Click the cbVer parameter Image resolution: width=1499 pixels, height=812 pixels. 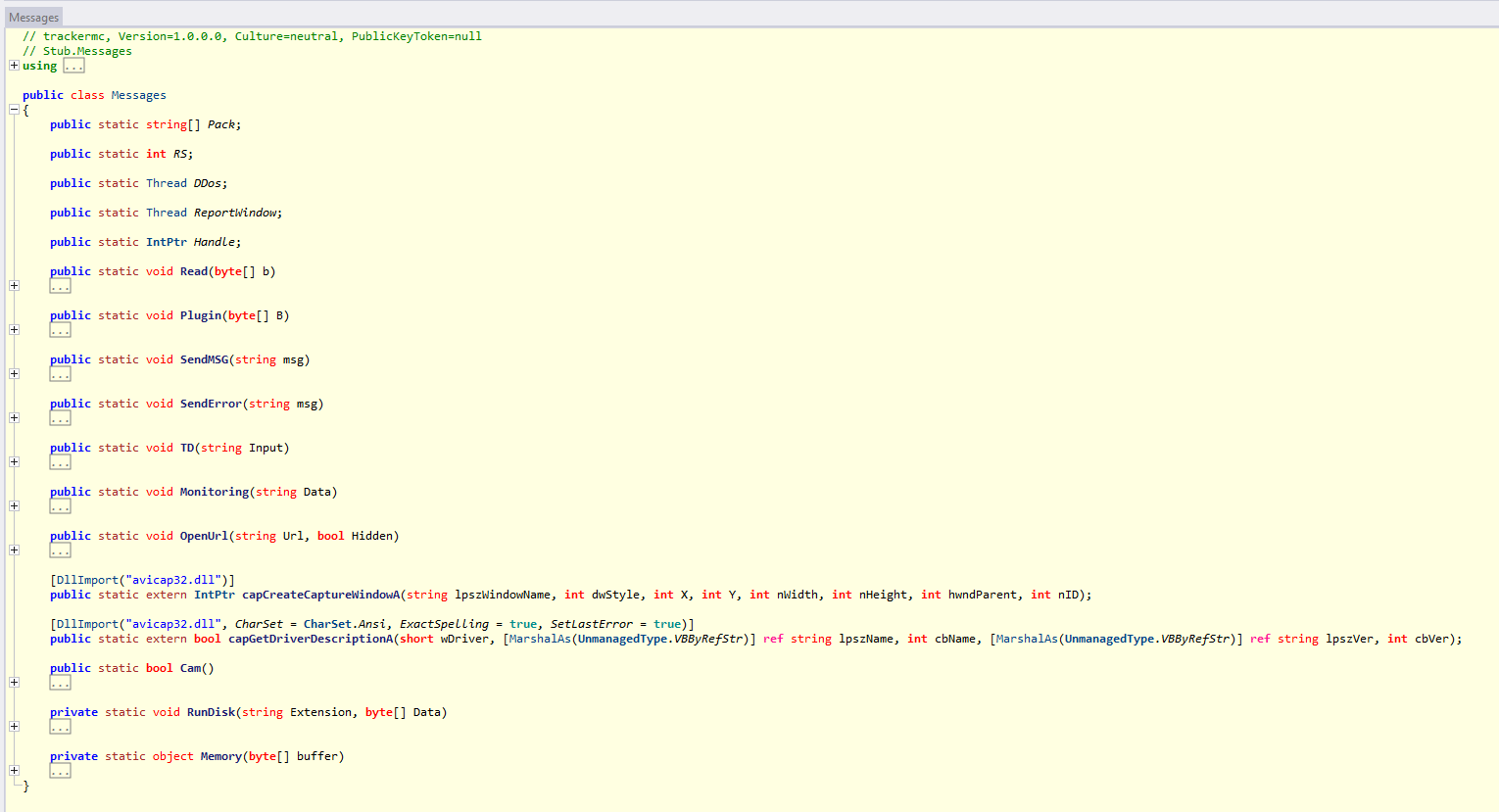pyautogui.click(x=1431, y=639)
